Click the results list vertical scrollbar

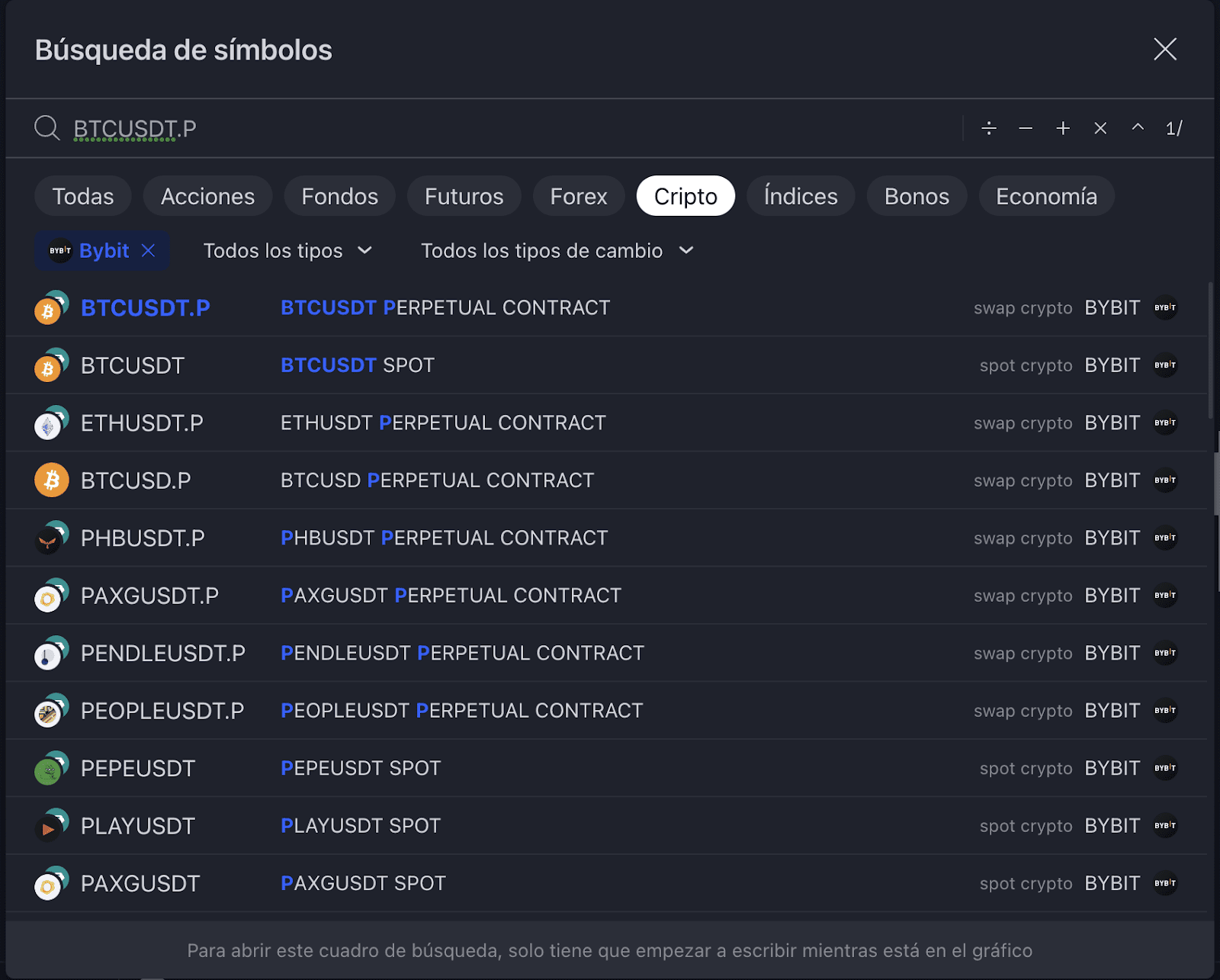click(x=1211, y=350)
